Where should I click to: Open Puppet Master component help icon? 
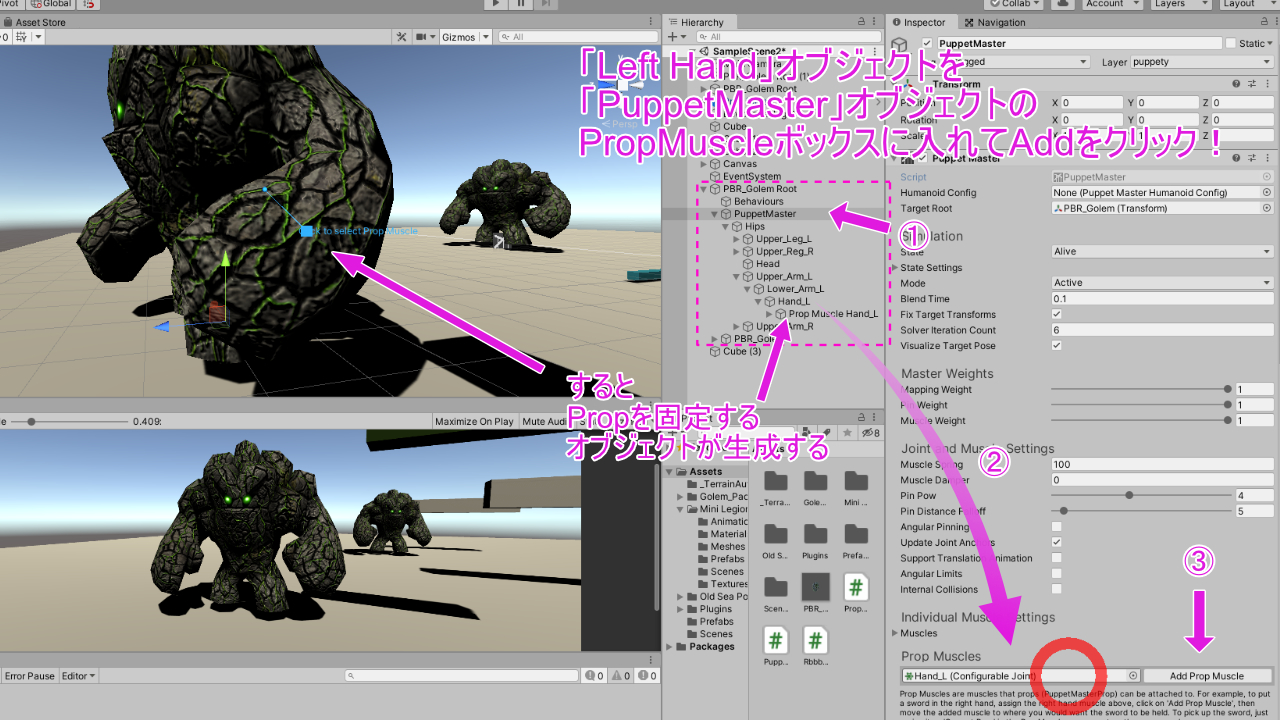coord(1236,158)
